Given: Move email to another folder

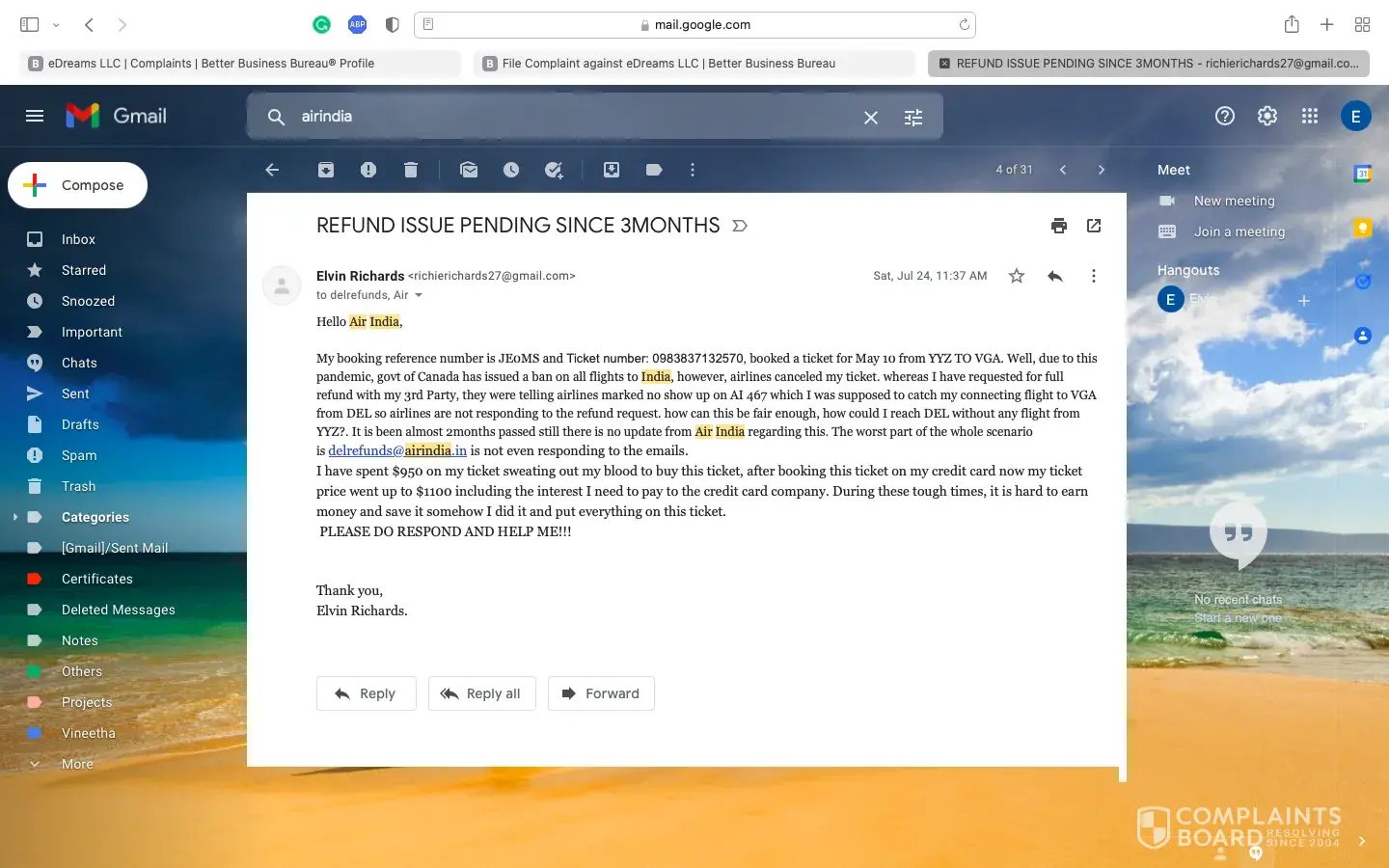Looking at the screenshot, I should (612, 170).
